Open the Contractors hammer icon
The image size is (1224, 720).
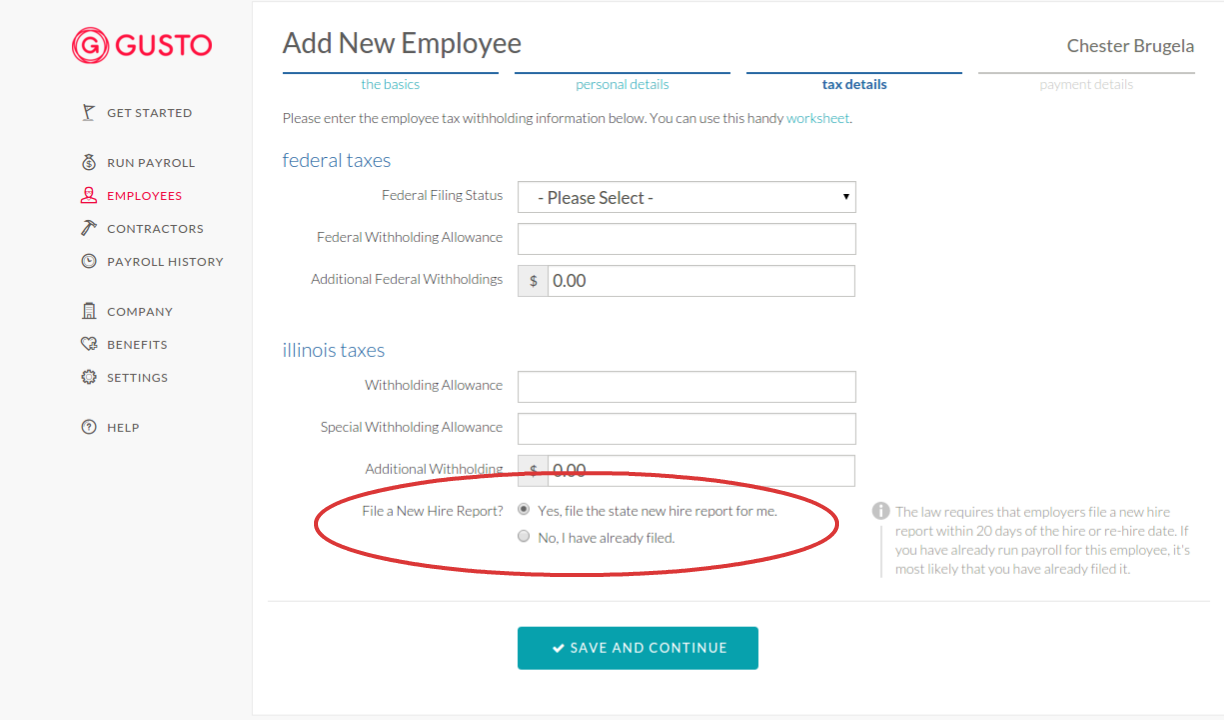click(88, 228)
